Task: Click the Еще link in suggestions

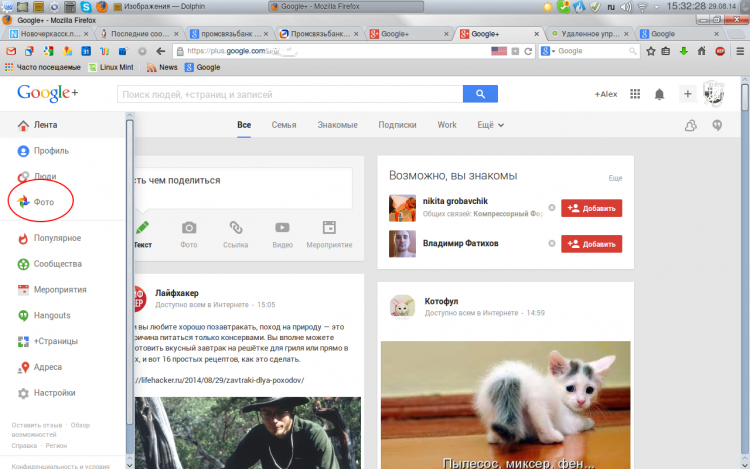Action: 615,178
